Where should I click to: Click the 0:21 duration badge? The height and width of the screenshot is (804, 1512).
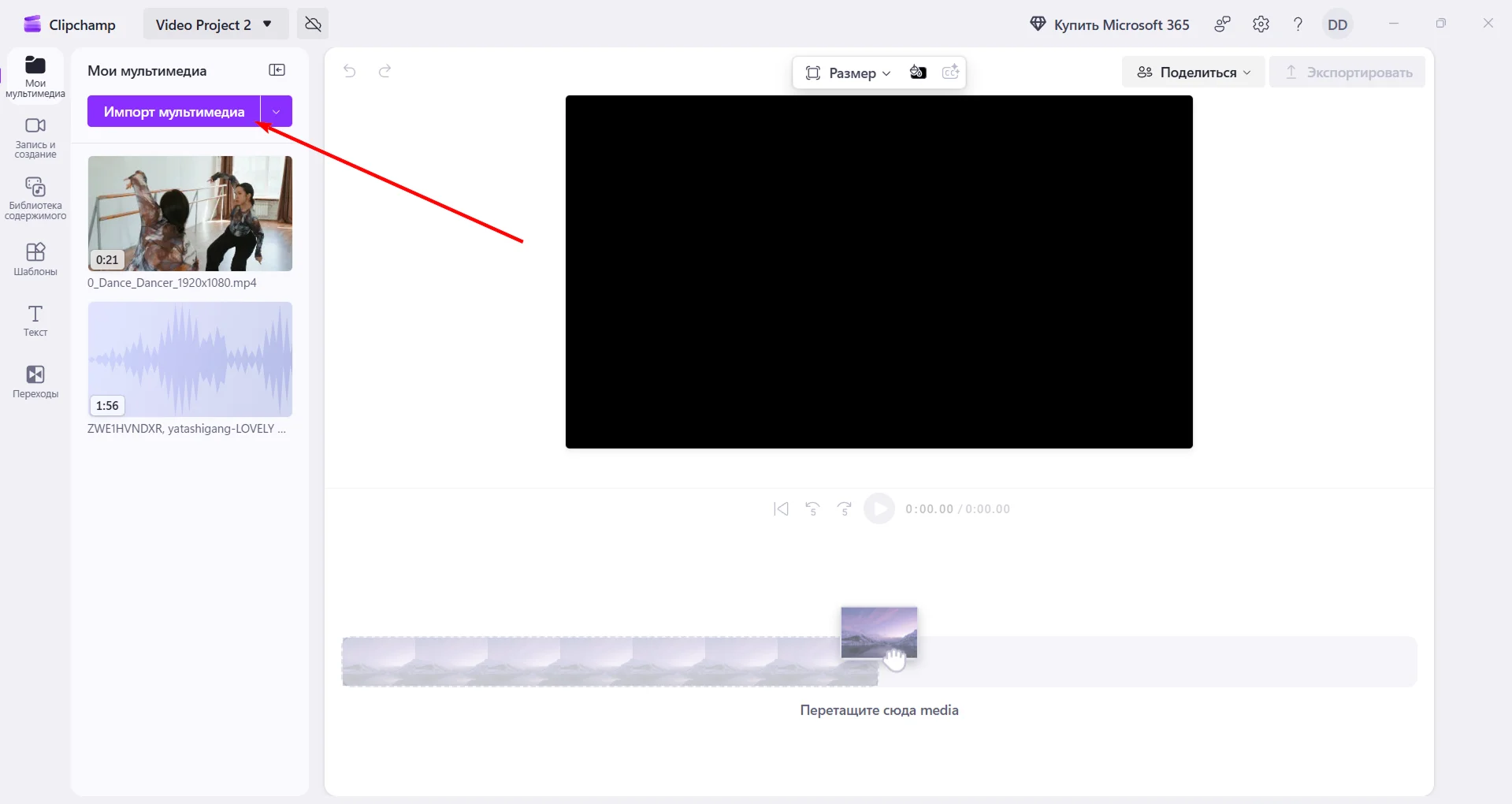point(107,259)
